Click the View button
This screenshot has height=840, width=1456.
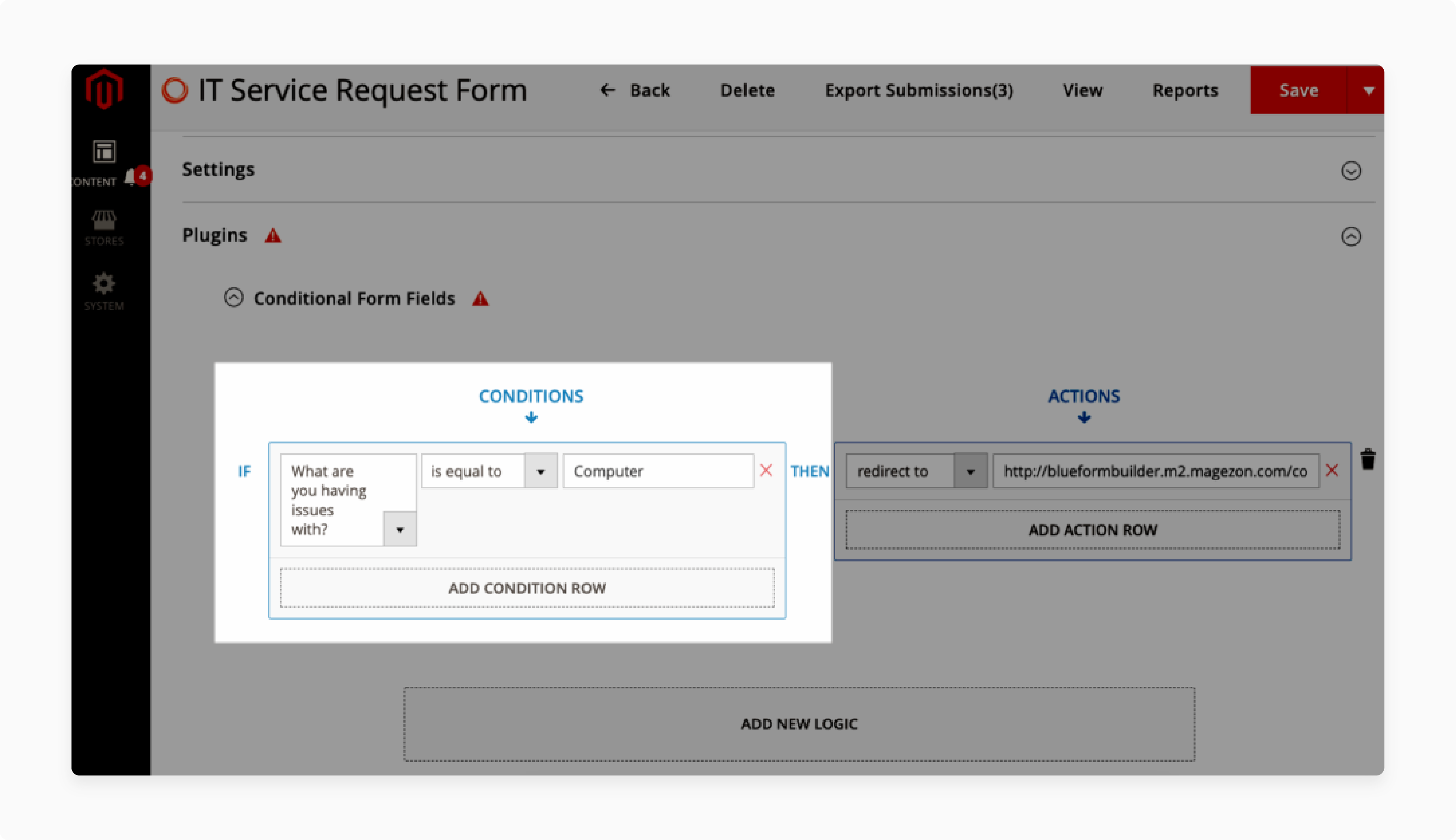[1083, 90]
